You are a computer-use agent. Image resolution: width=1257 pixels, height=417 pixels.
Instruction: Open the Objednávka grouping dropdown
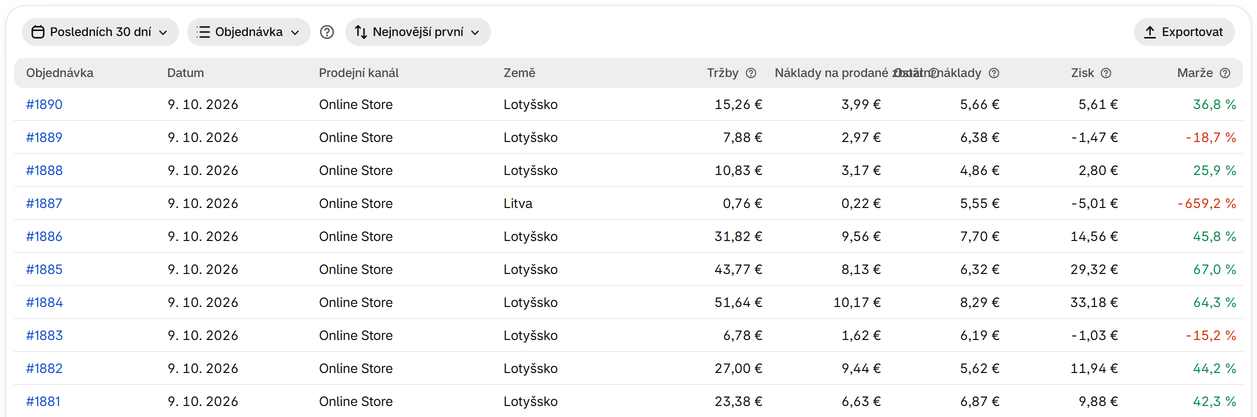tap(248, 32)
